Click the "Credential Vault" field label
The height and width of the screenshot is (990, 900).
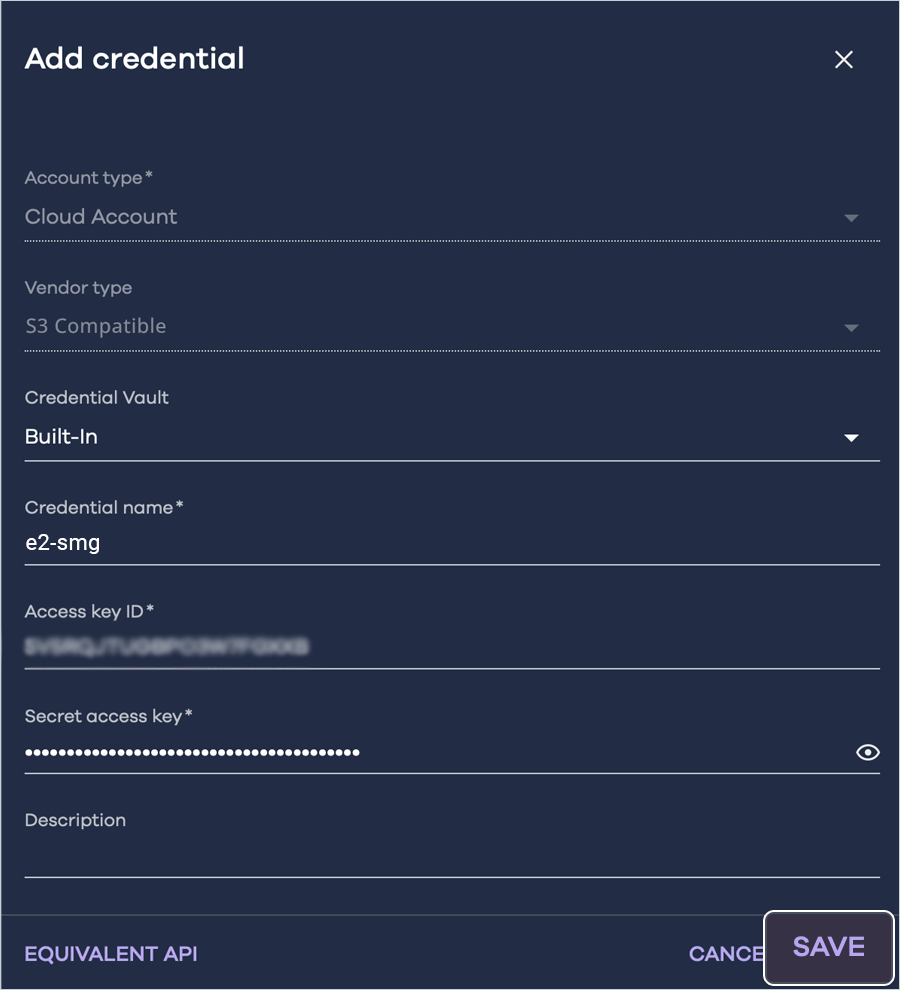point(97,397)
